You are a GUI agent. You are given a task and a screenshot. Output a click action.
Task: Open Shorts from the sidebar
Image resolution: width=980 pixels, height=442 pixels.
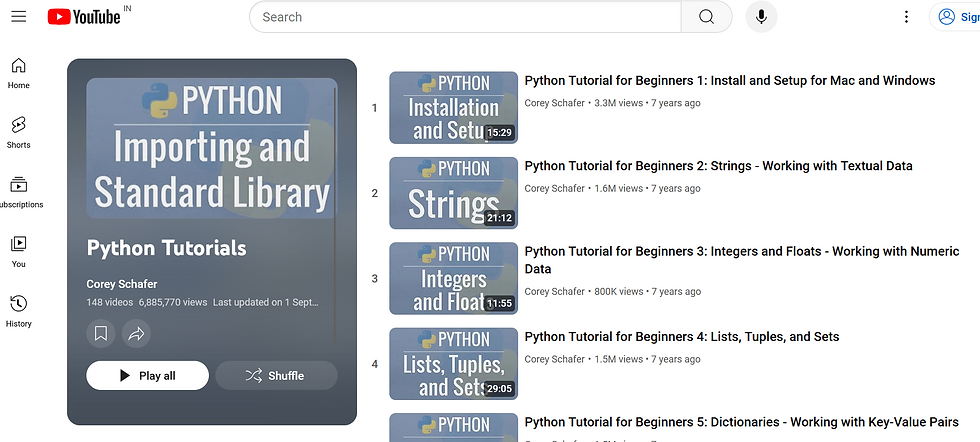[19, 132]
